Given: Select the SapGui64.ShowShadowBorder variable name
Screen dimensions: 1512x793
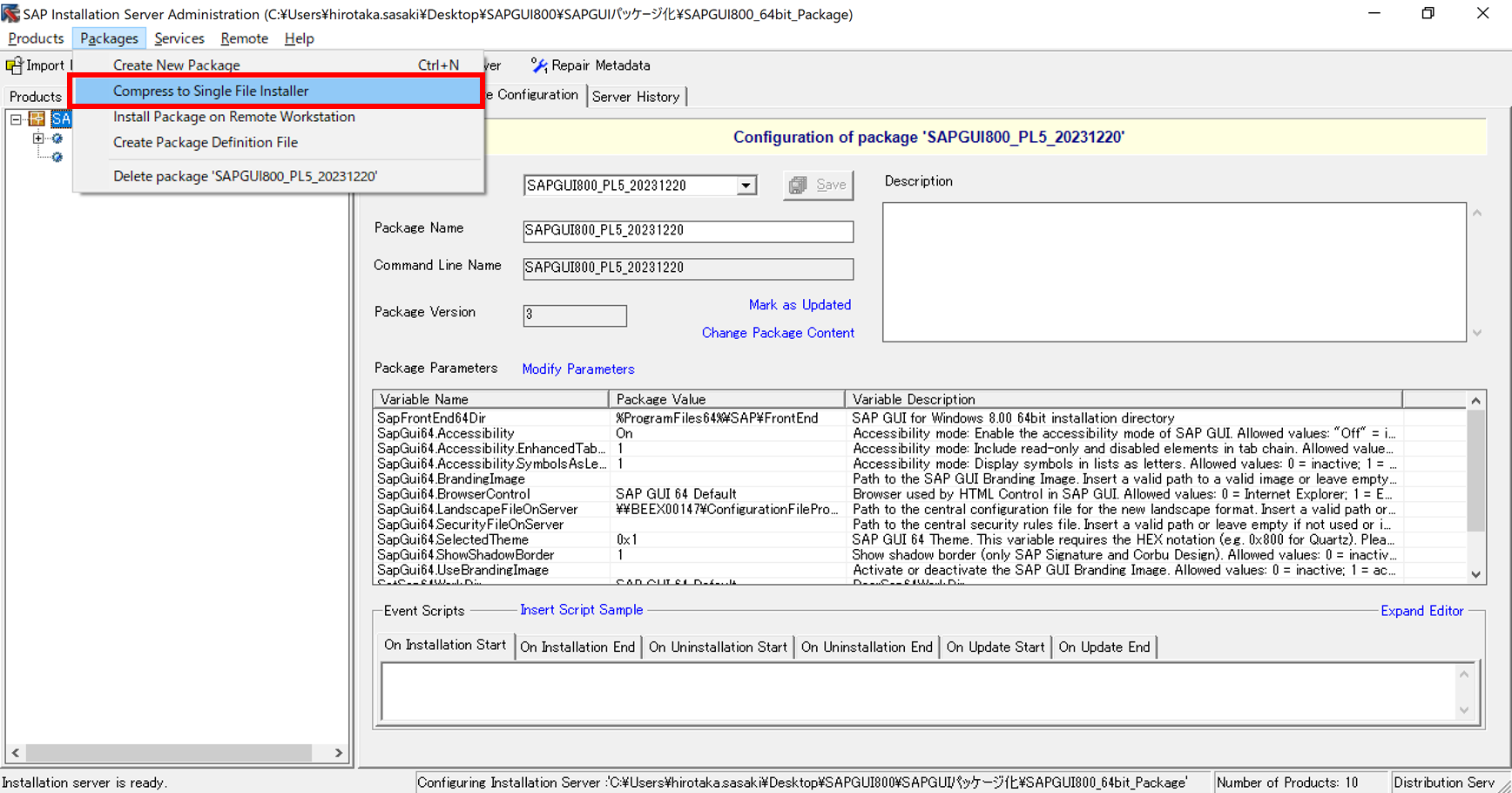Looking at the screenshot, I should pyautogui.click(x=466, y=555).
